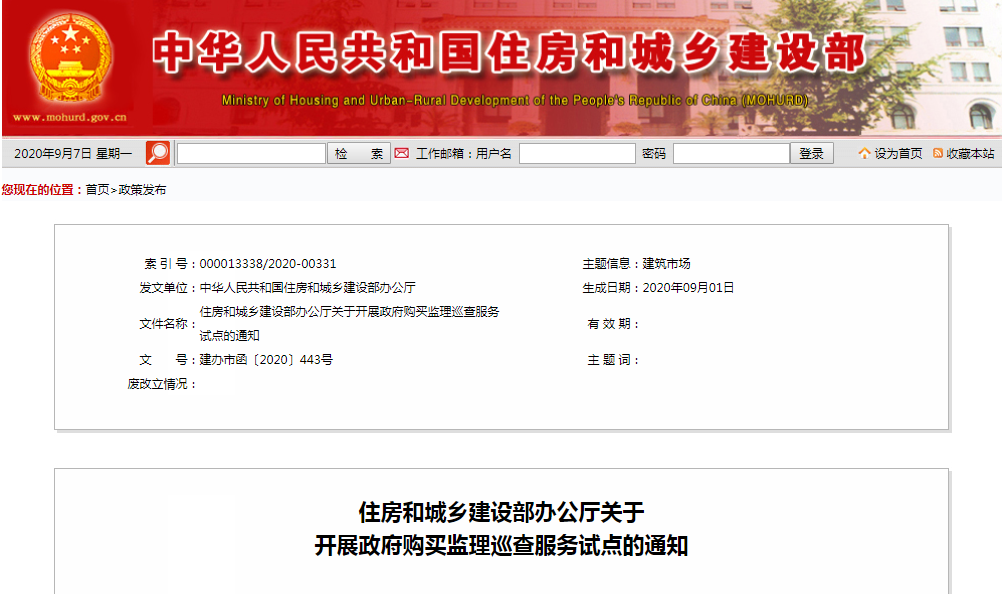Go to 首页 in the breadcrumb
This screenshot has width=1005, height=594.
[x=97, y=189]
